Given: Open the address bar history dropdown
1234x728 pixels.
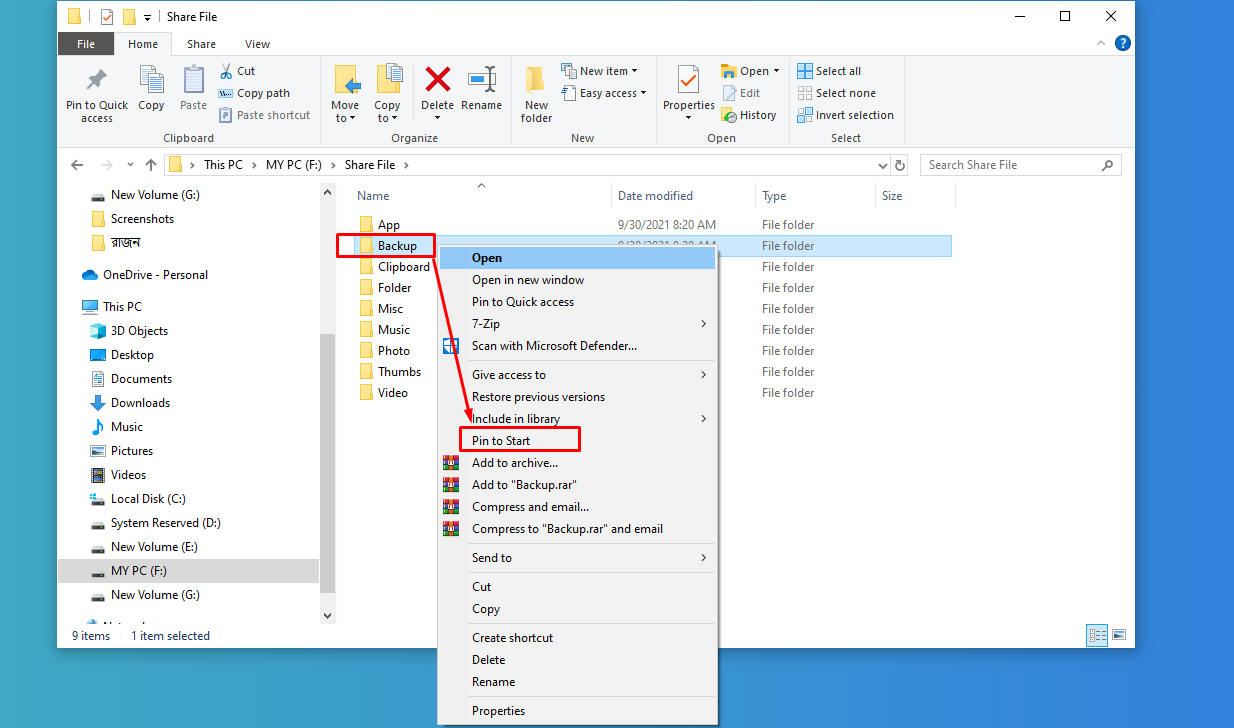Looking at the screenshot, I should pyautogui.click(x=882, y=164).
